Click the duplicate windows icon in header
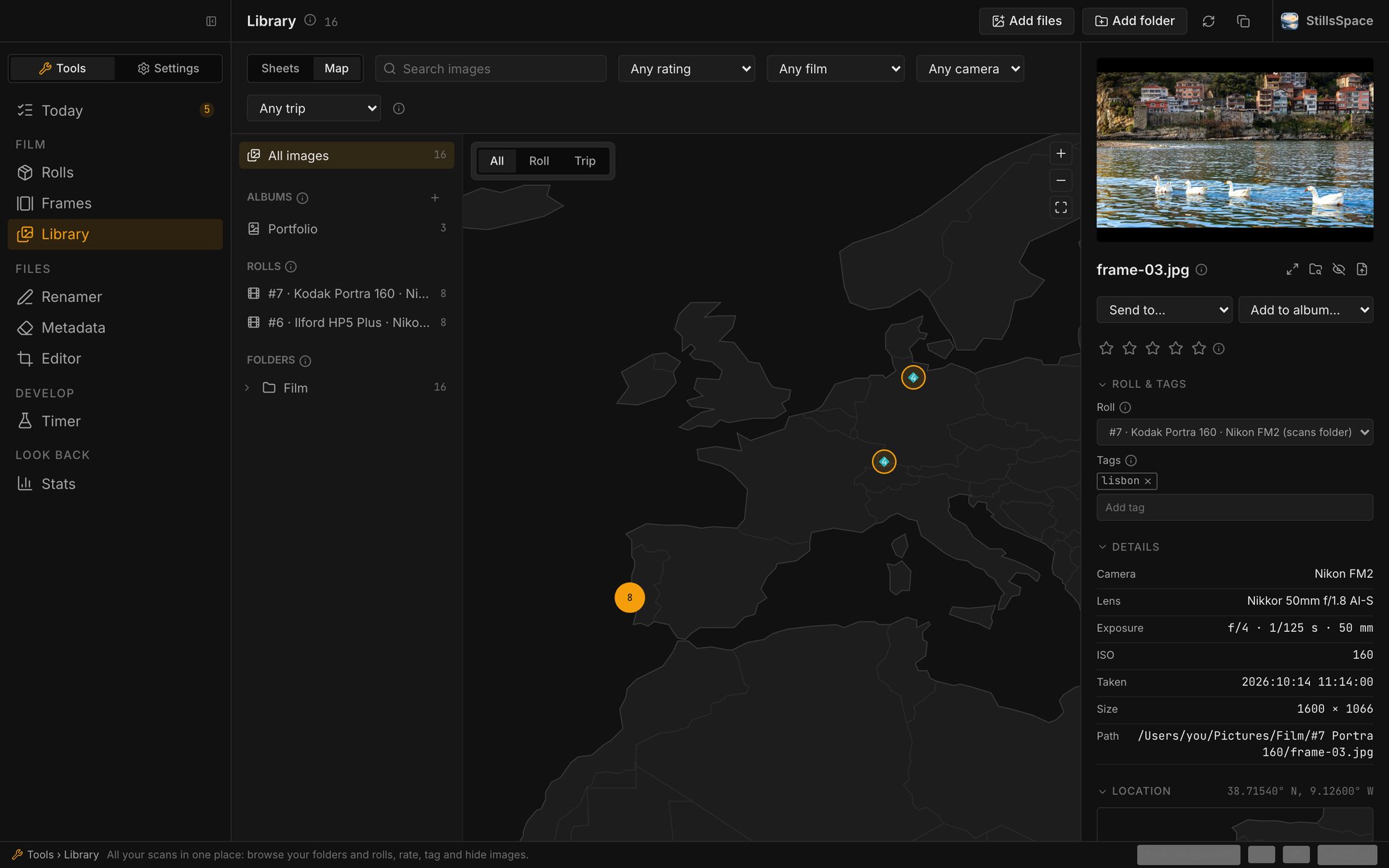This screenshot has width=1389, height=868. click(1243, 21)
